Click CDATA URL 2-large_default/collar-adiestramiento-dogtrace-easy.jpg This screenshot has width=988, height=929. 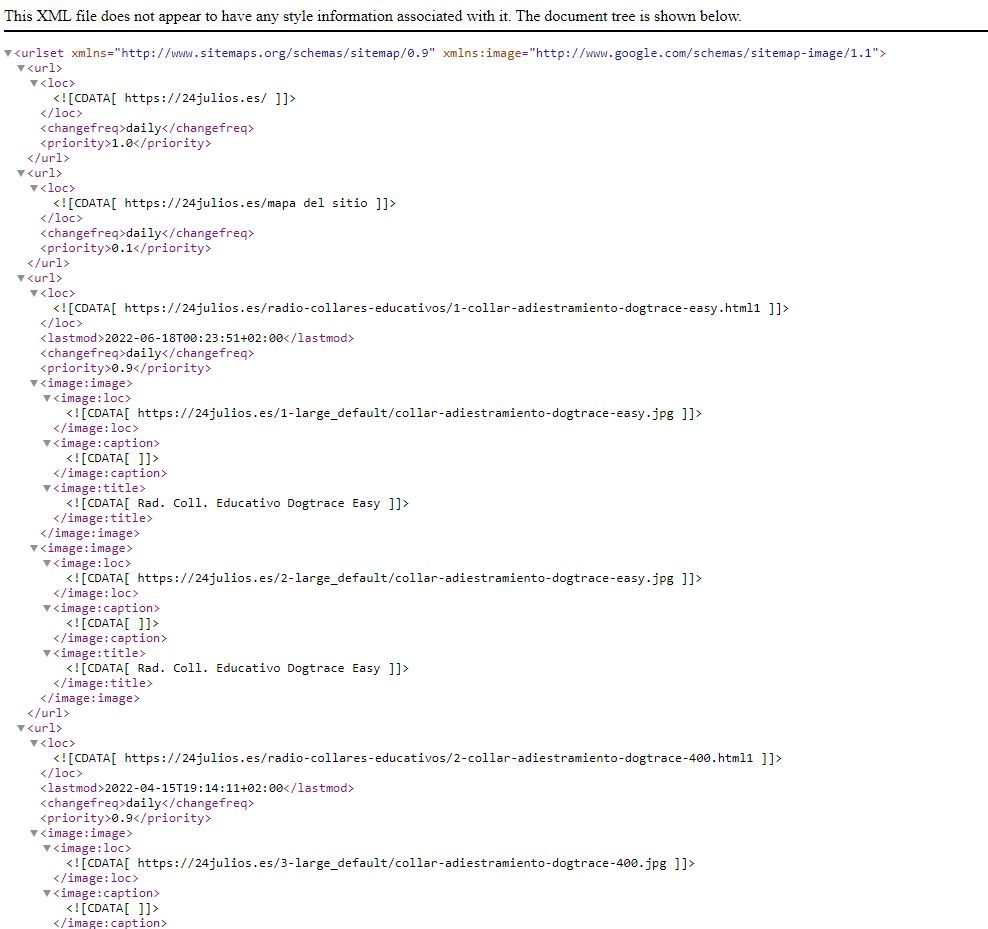pos(384,579)
